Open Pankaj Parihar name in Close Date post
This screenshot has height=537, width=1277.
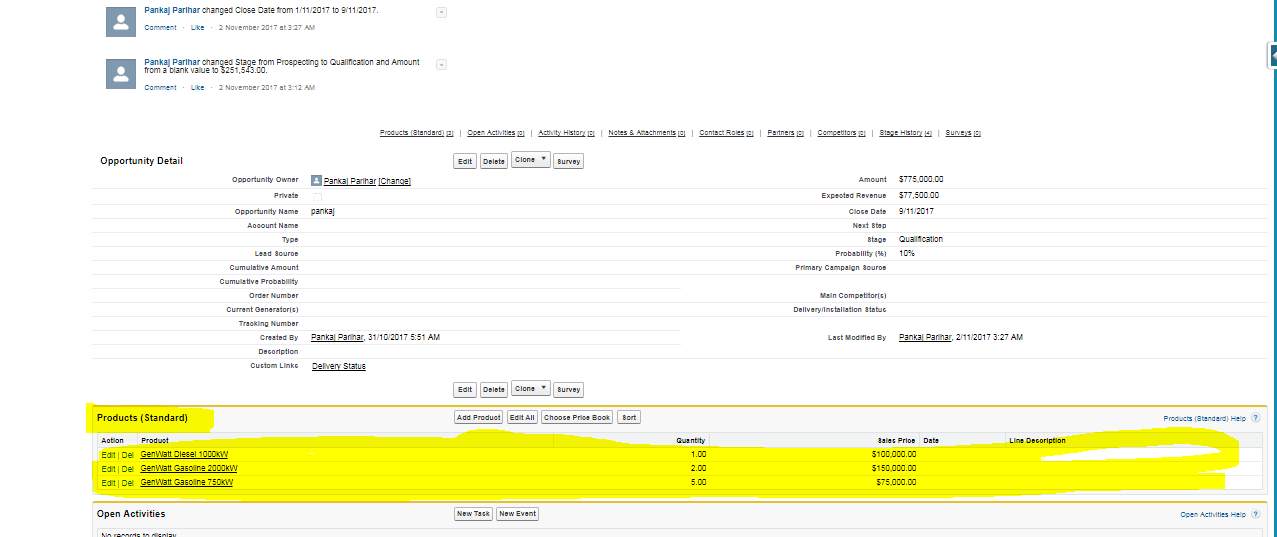coord(172,10)
